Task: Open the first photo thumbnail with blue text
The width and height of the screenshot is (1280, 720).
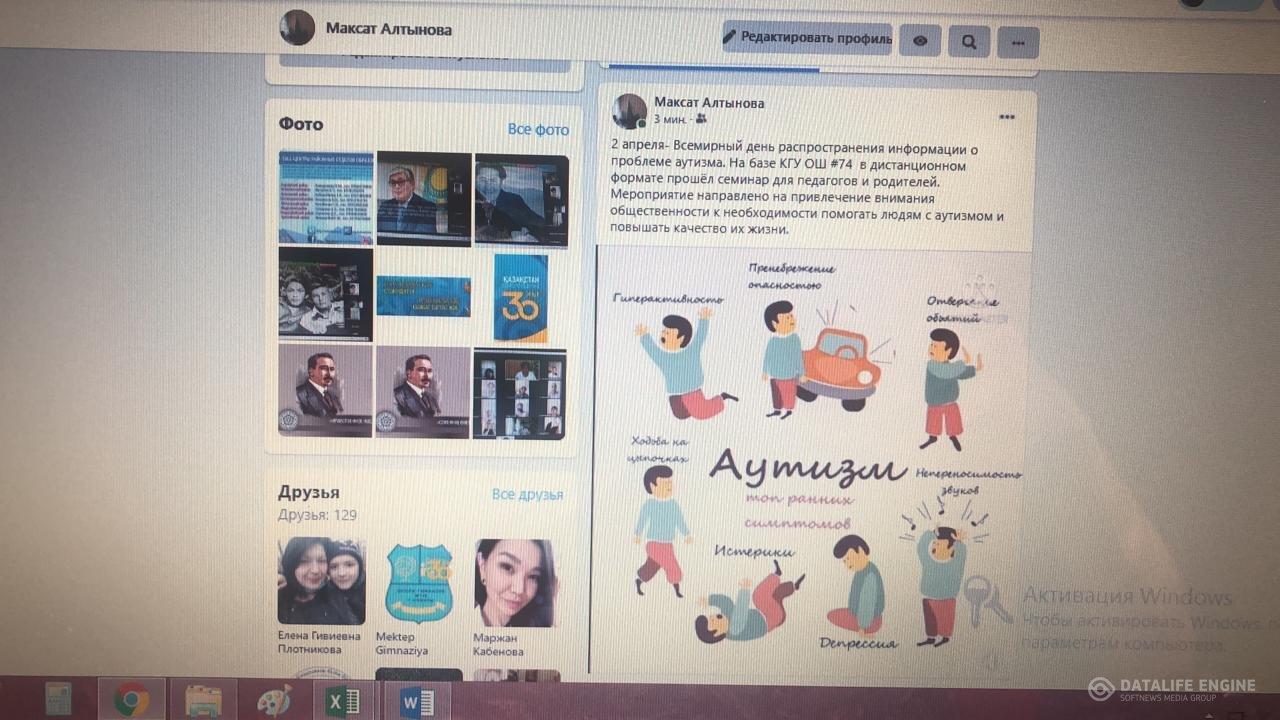Action: coord(326,197)
